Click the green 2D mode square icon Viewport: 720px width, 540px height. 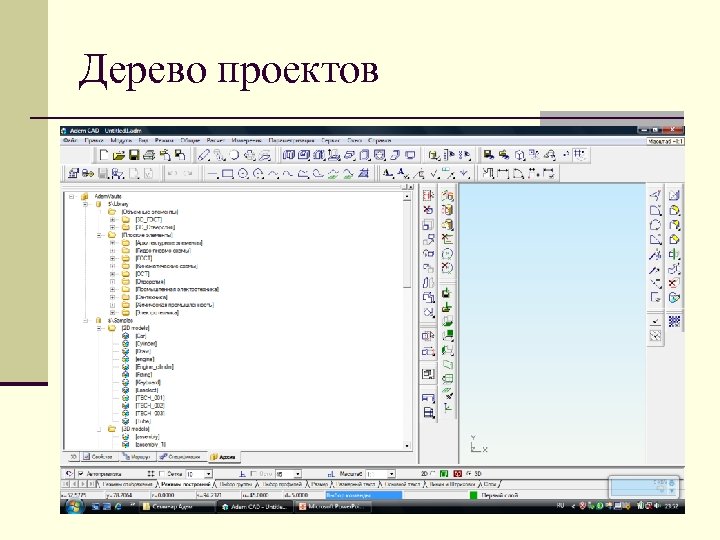tap(444, 473)
